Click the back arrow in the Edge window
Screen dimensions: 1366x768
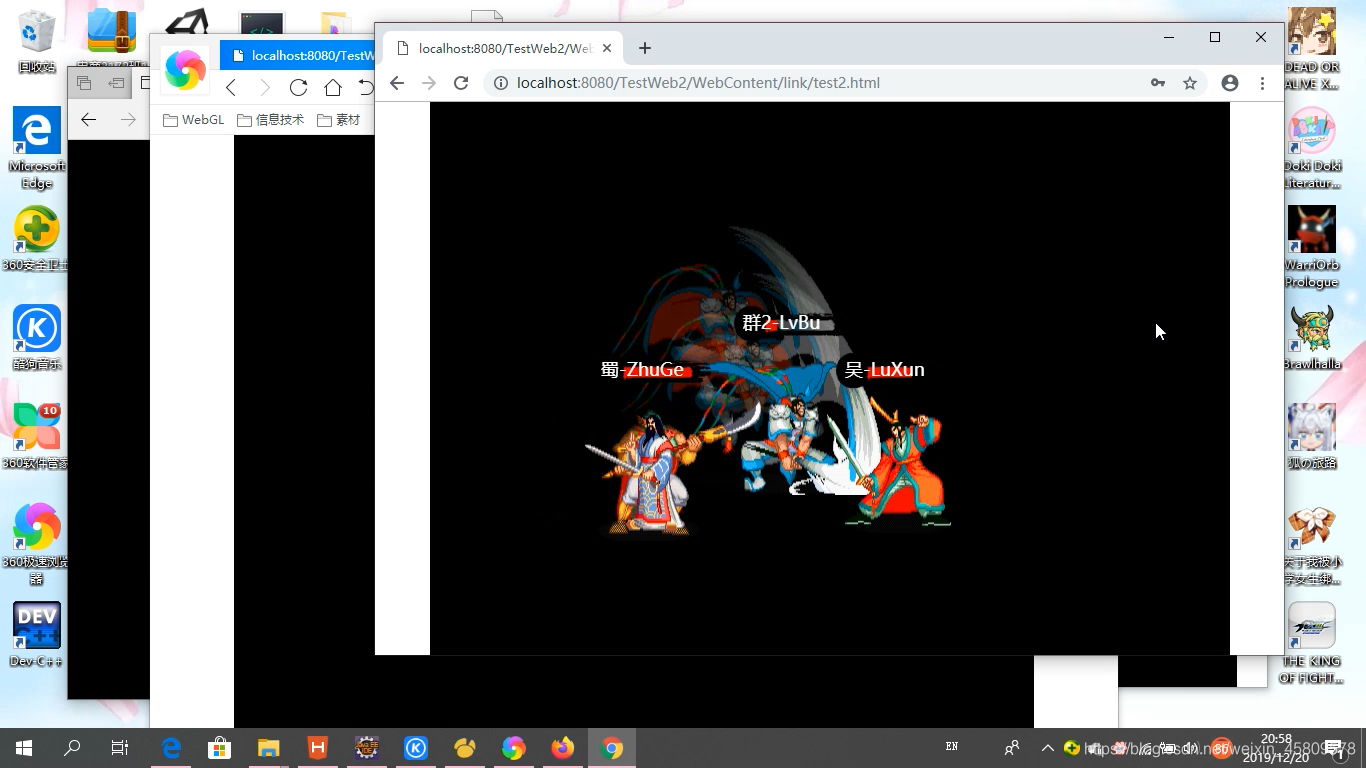[x=89, y=120]
